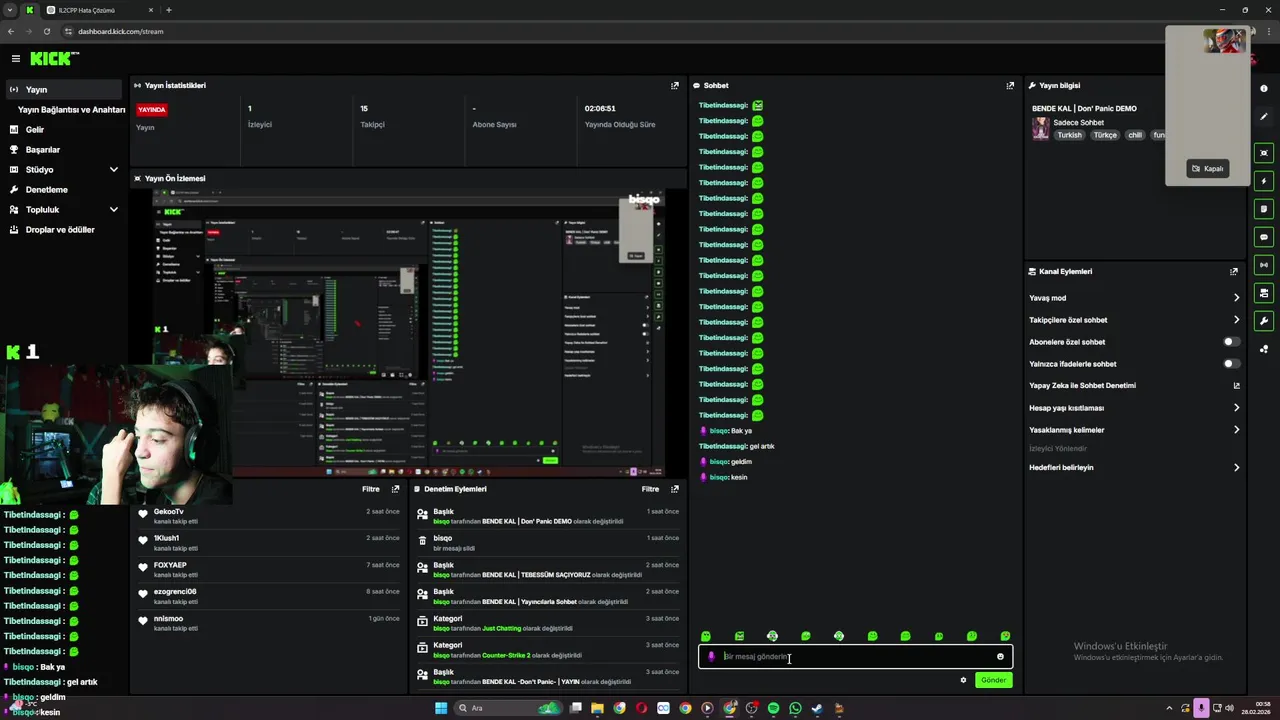The image size is (1280, 720).
Task: Open emoji picker in chat input
Action: pyautogui.click(x=1000, y=657)
